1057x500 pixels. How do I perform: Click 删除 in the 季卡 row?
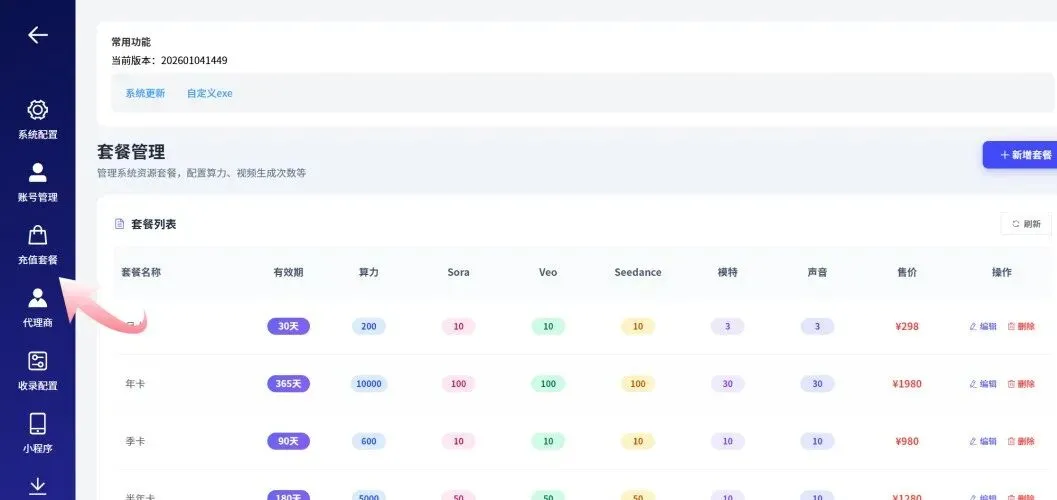(1021, 441)
